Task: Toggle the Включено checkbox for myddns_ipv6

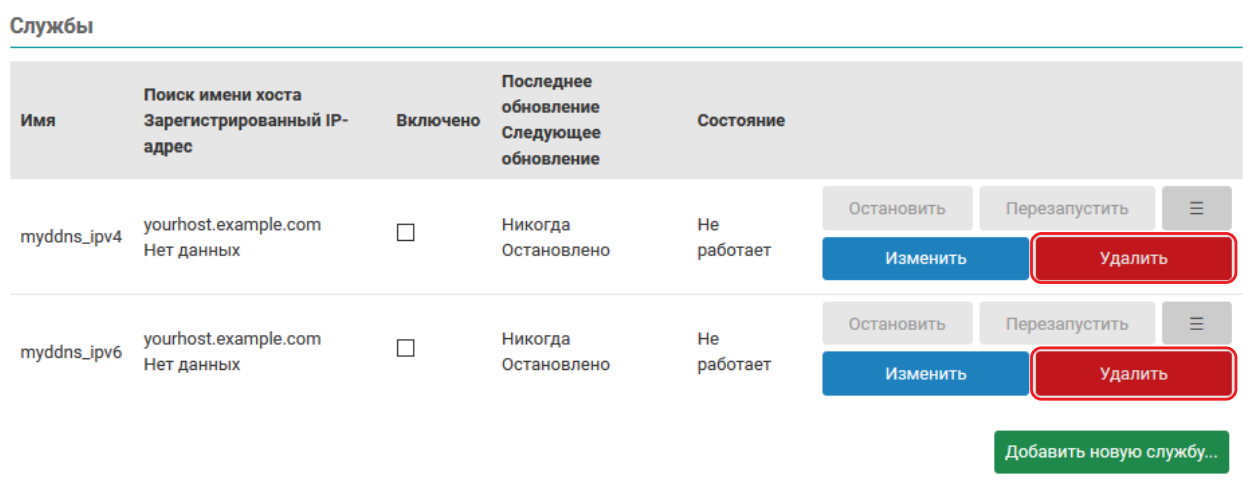Action: tap(406, 348)
